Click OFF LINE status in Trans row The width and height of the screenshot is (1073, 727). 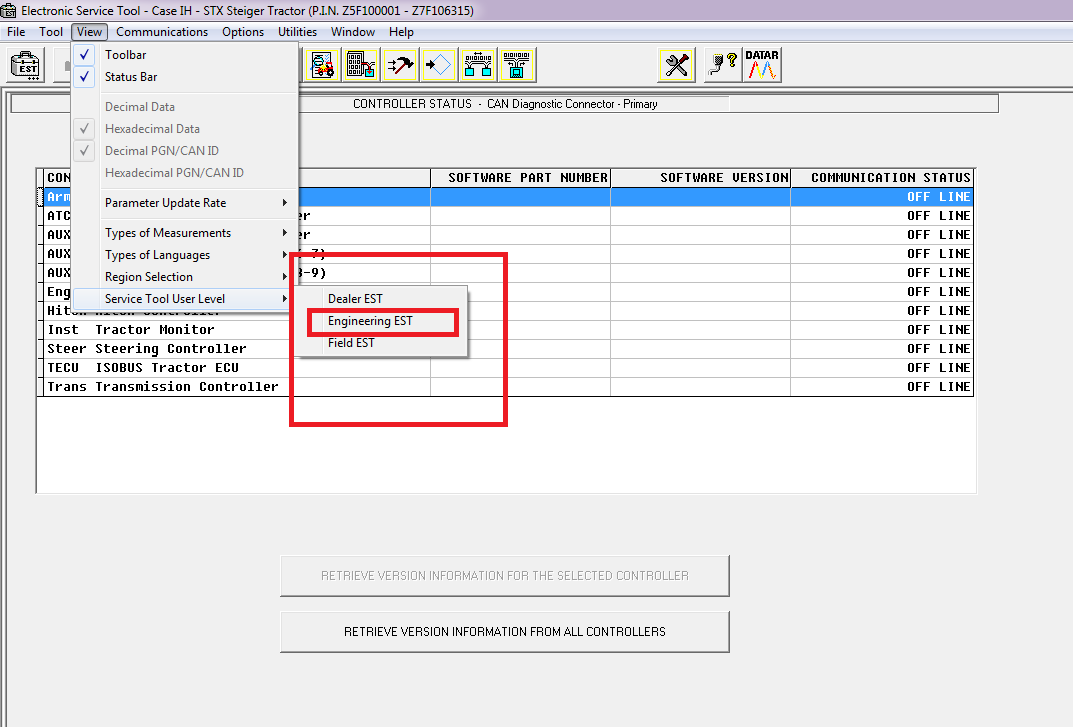click(x=938, y=387)
